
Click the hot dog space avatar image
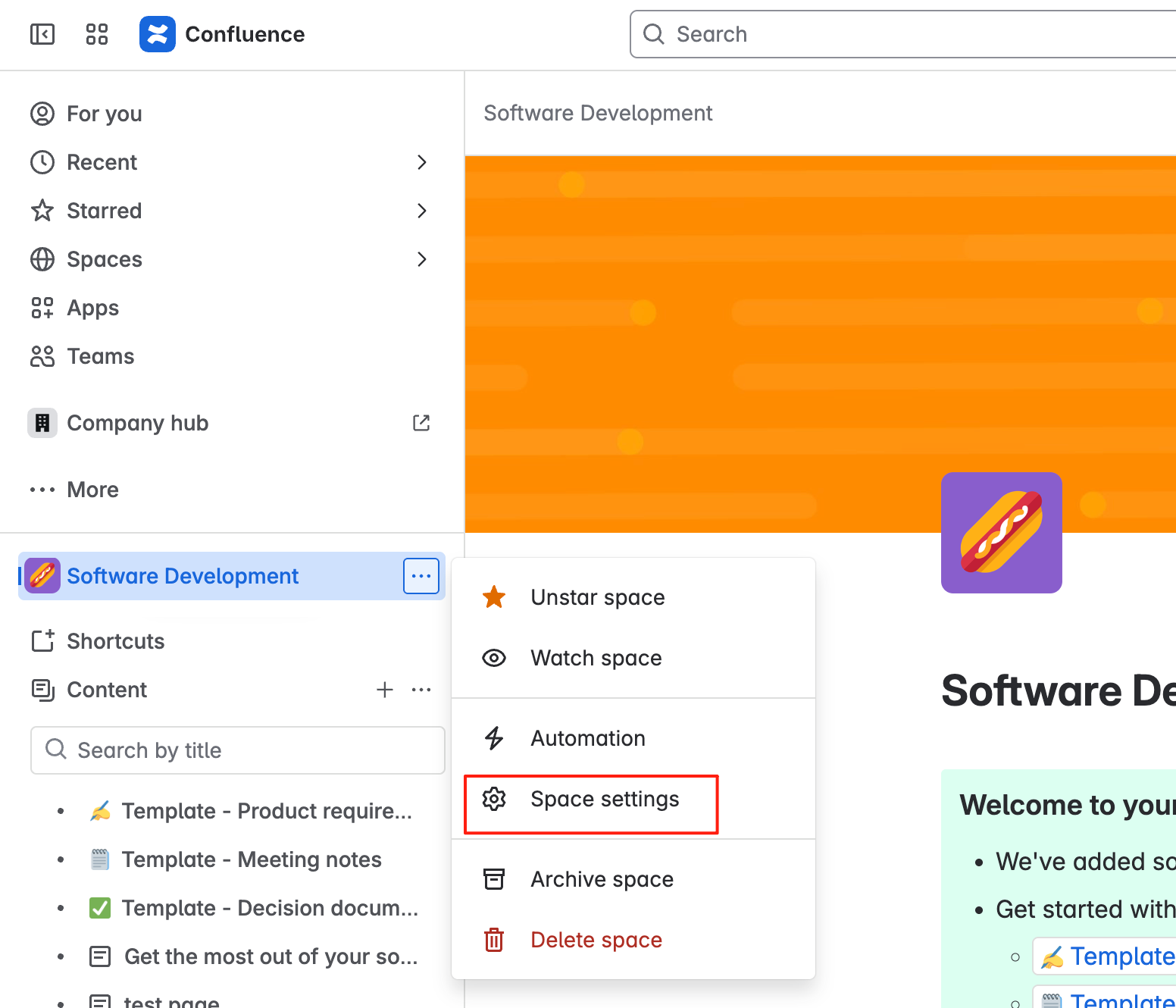[x=1002, y=533]
